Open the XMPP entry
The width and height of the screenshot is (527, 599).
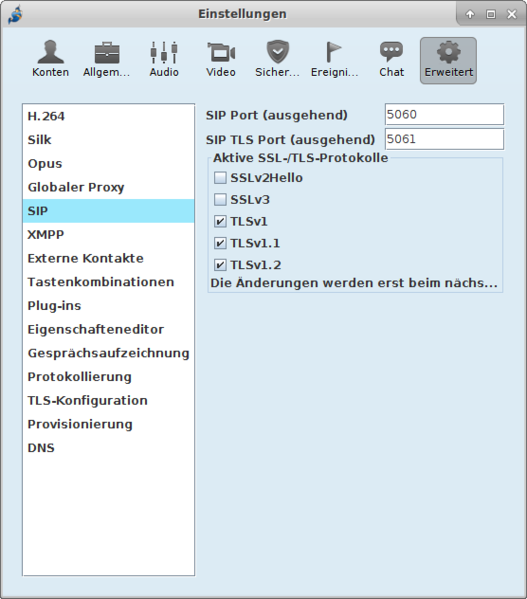(108, 235)
